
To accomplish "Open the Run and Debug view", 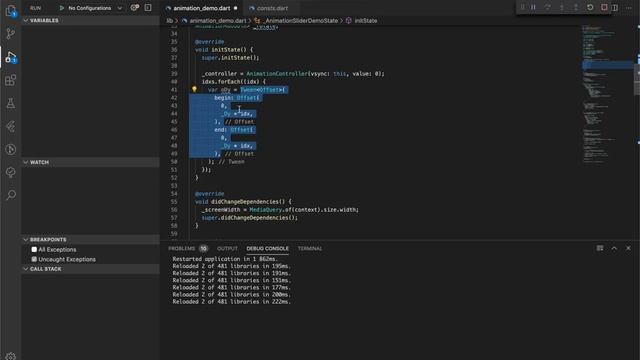I will 11,57.
